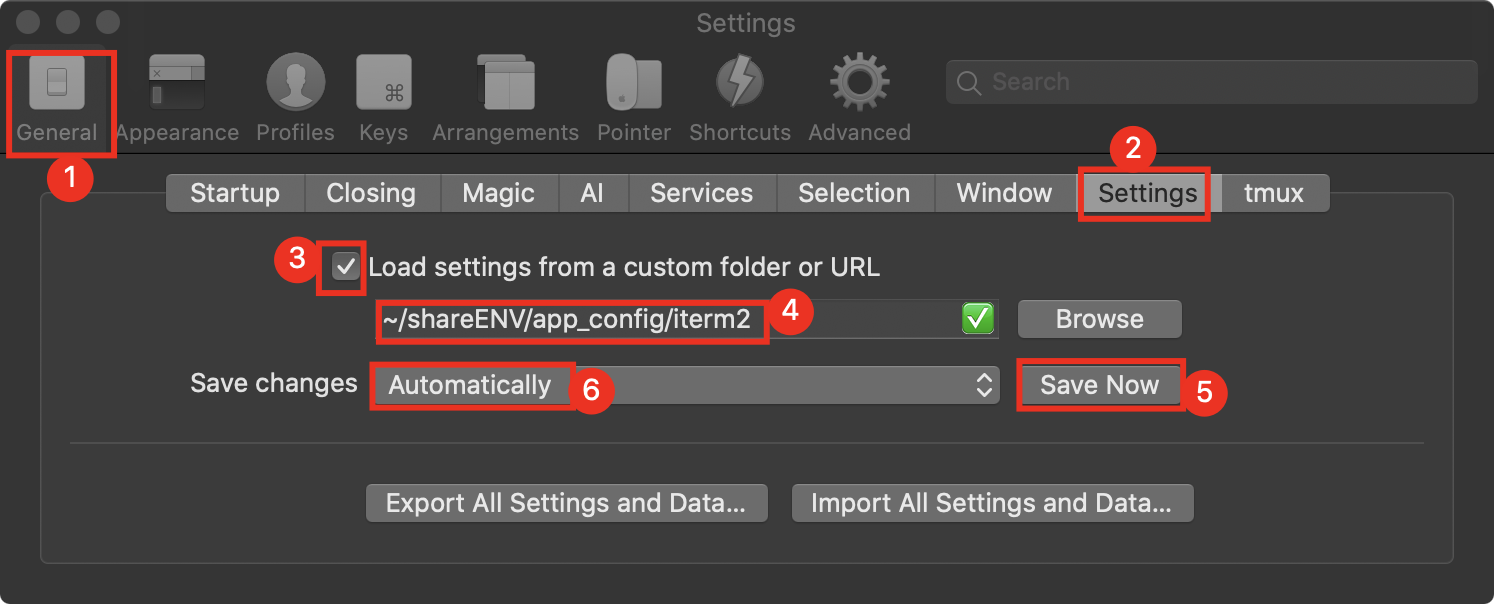Viewport: 1494px width, 604px height.
Task: Open the Advanced gear icon
Action: (x=859, y=84)
